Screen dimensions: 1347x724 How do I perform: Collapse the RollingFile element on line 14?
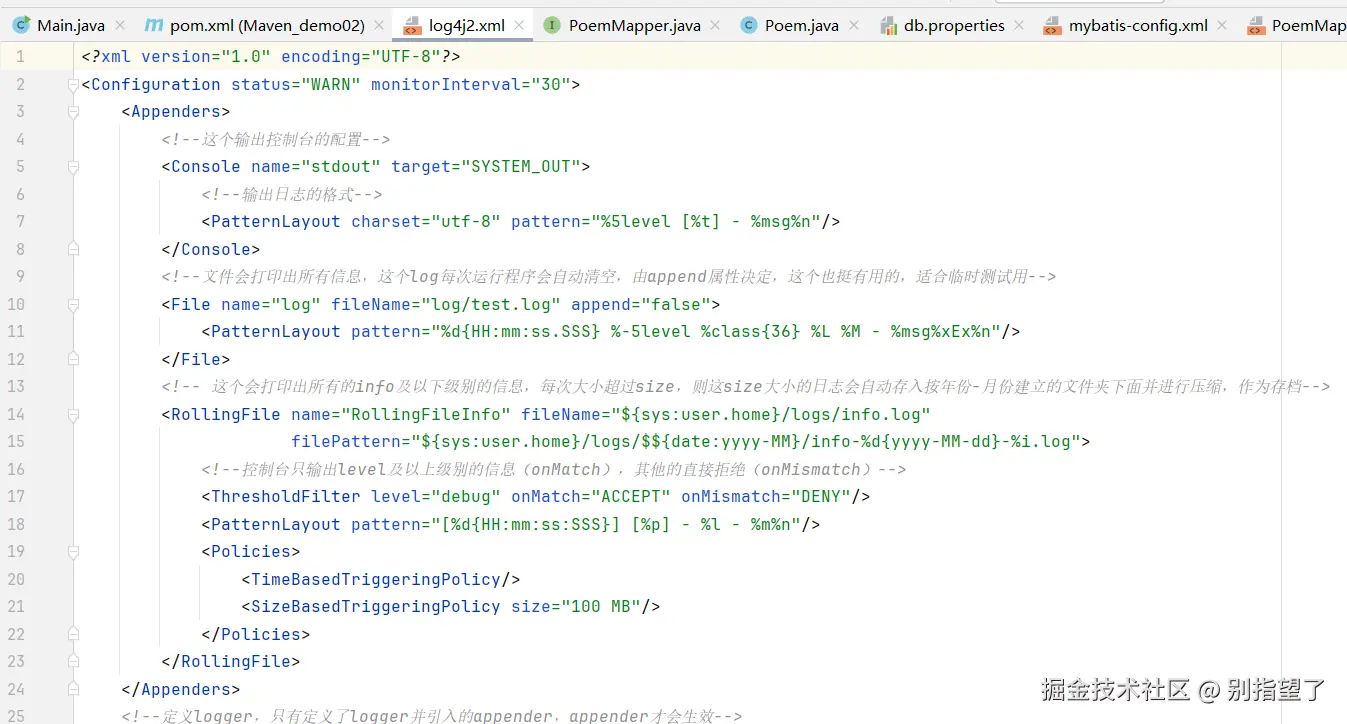(73, 414)
